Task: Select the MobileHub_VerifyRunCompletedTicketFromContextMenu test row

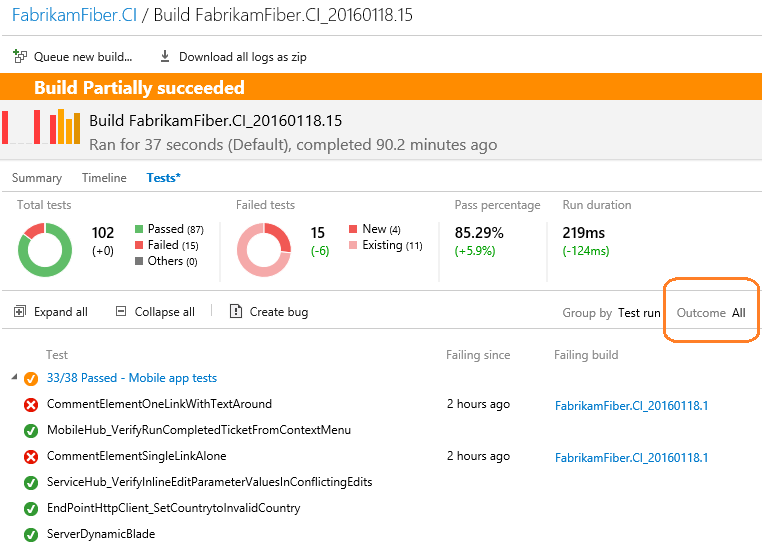Action: (x=381, y=431)
